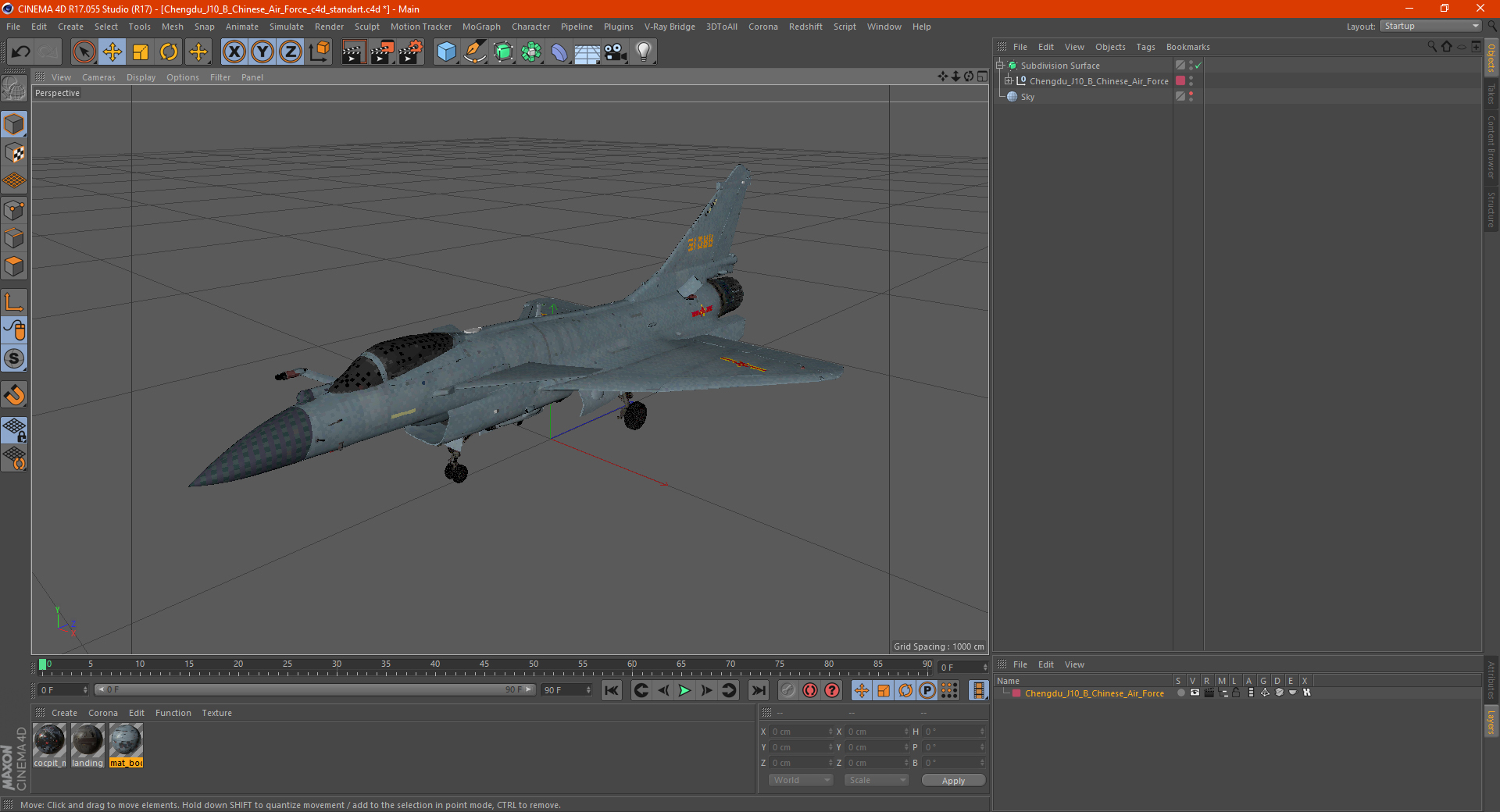Image resolution: width=1500 pixels, height=812 pixels.
Task: Enable Edges mode in left toolbar
Action: (x=14, y=238)
